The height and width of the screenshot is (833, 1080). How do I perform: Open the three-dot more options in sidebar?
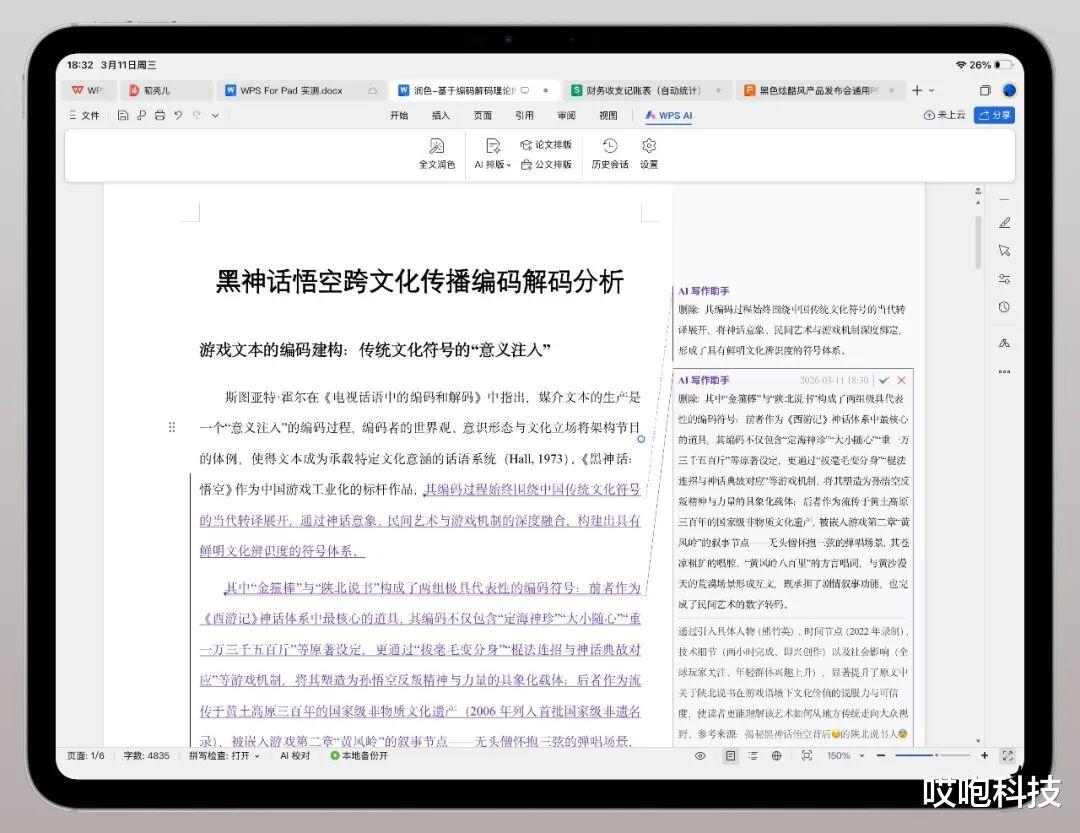[x=1004, y=371]
